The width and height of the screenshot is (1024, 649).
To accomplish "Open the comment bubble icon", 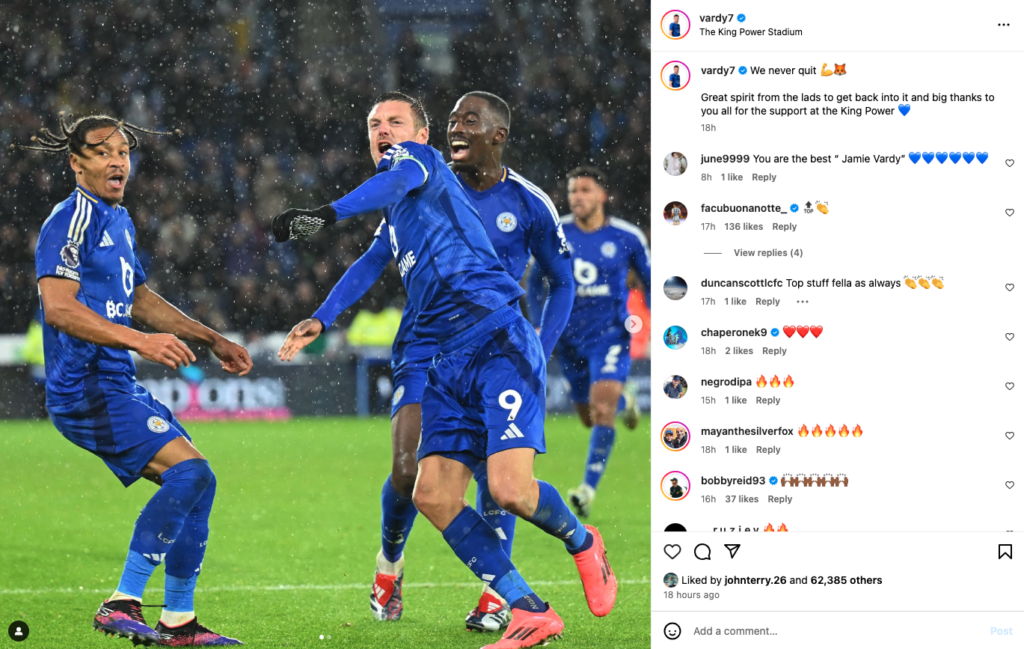I will click(x=702, y=552).
